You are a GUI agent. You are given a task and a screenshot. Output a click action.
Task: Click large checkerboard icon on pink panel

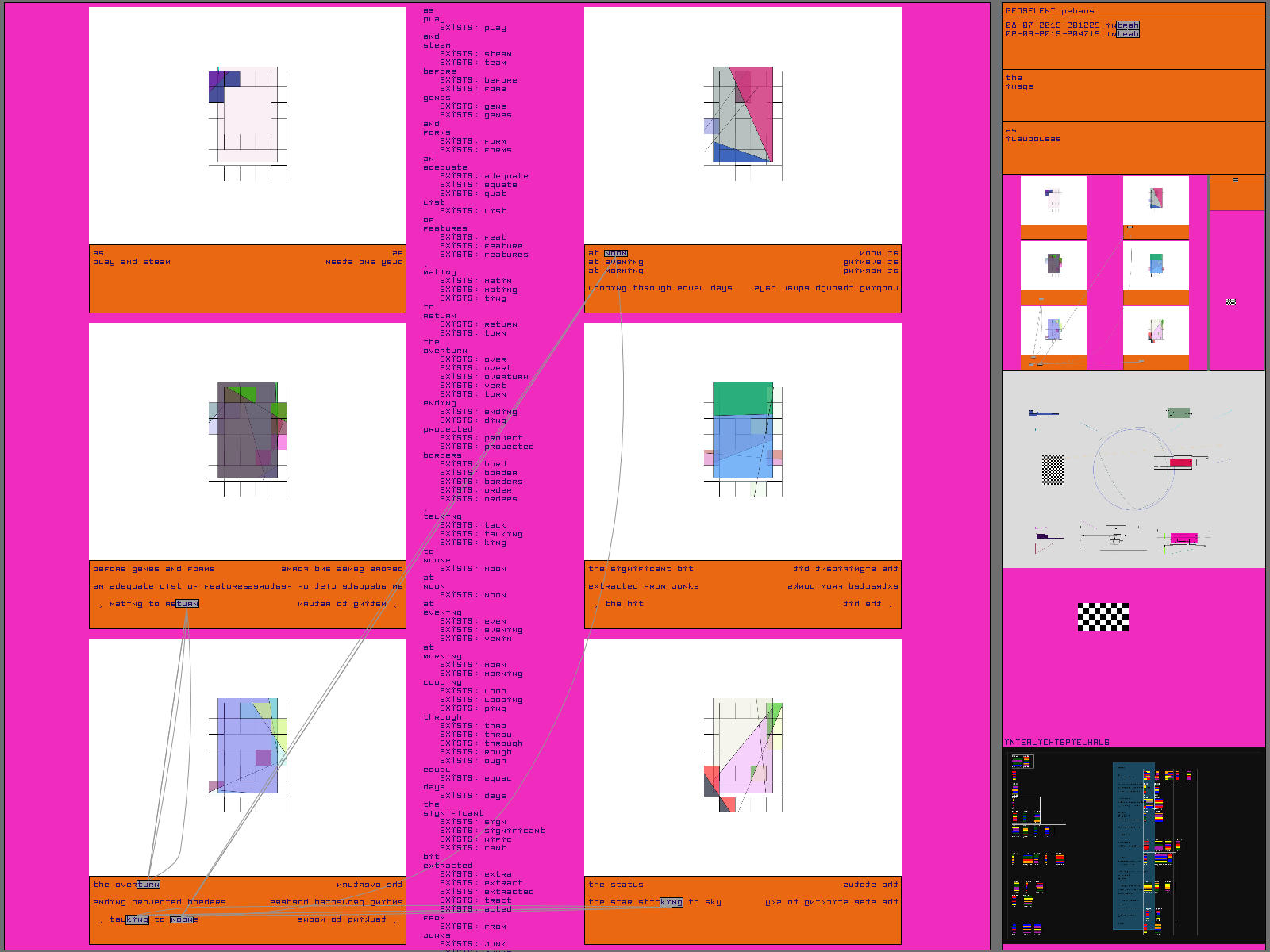1103,616
